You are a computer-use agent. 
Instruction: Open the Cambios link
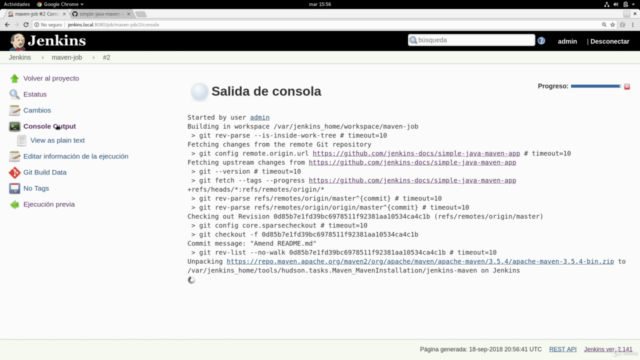(x=37, y=110)
